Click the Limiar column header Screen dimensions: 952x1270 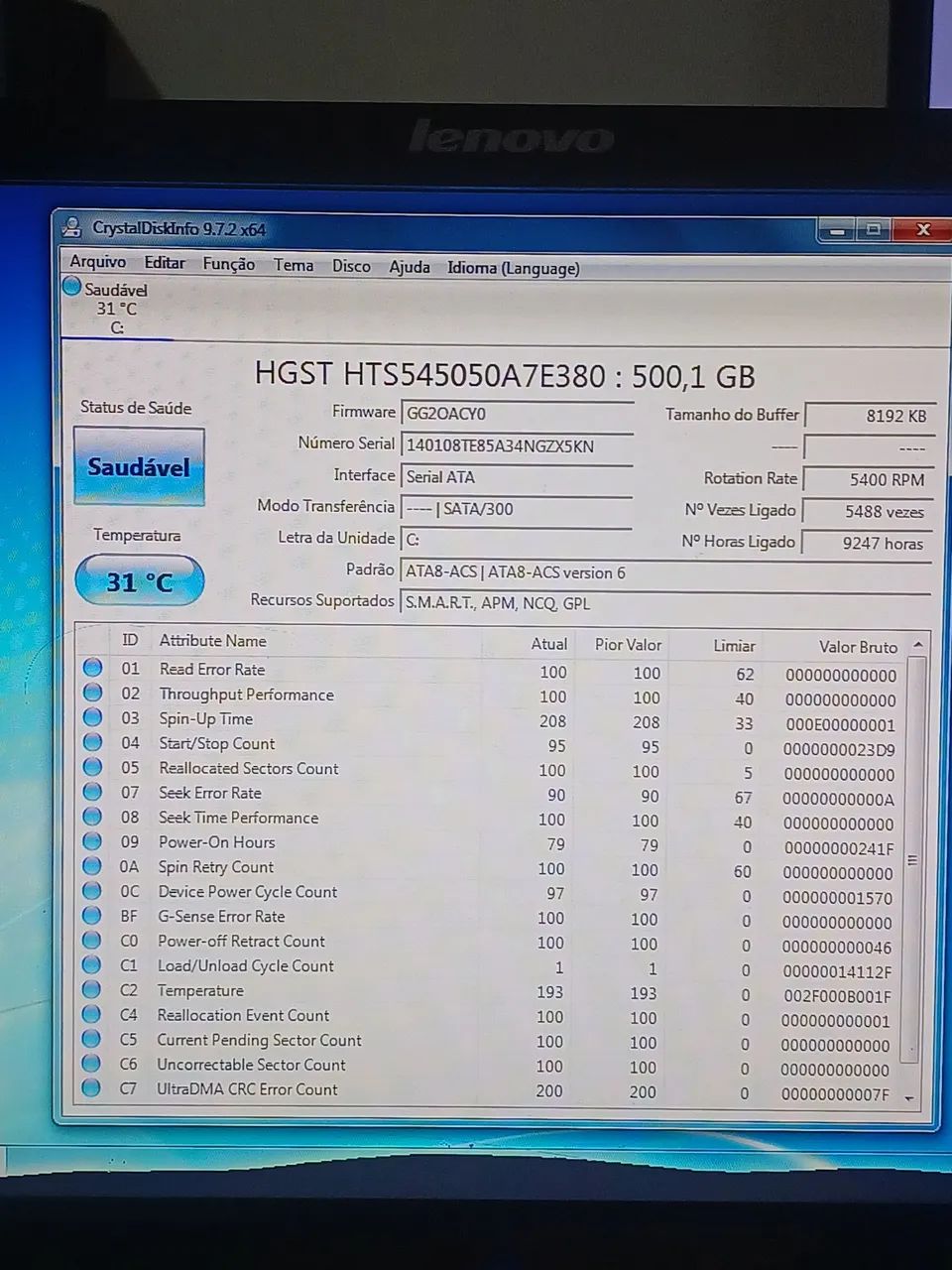(734, 646)
